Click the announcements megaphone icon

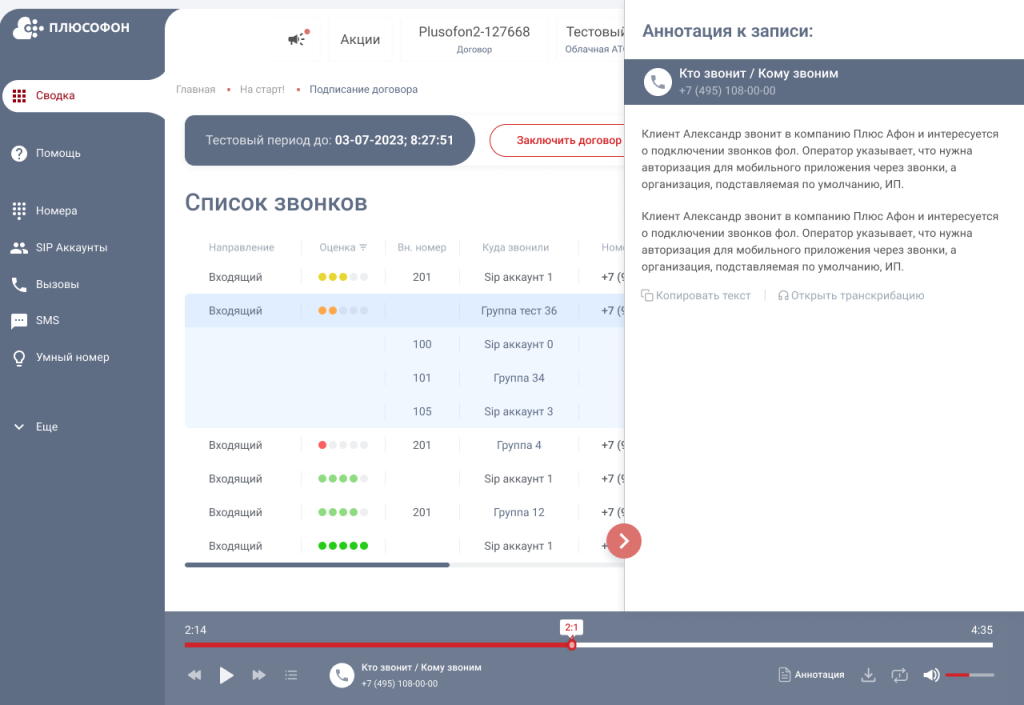click(x=297, y=39)
